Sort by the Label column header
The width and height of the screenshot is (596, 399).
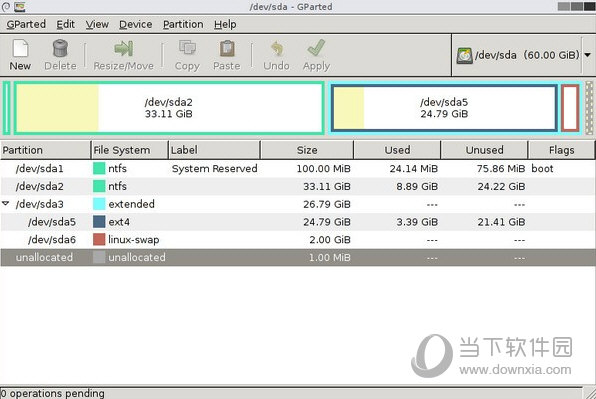pos(214,150)
